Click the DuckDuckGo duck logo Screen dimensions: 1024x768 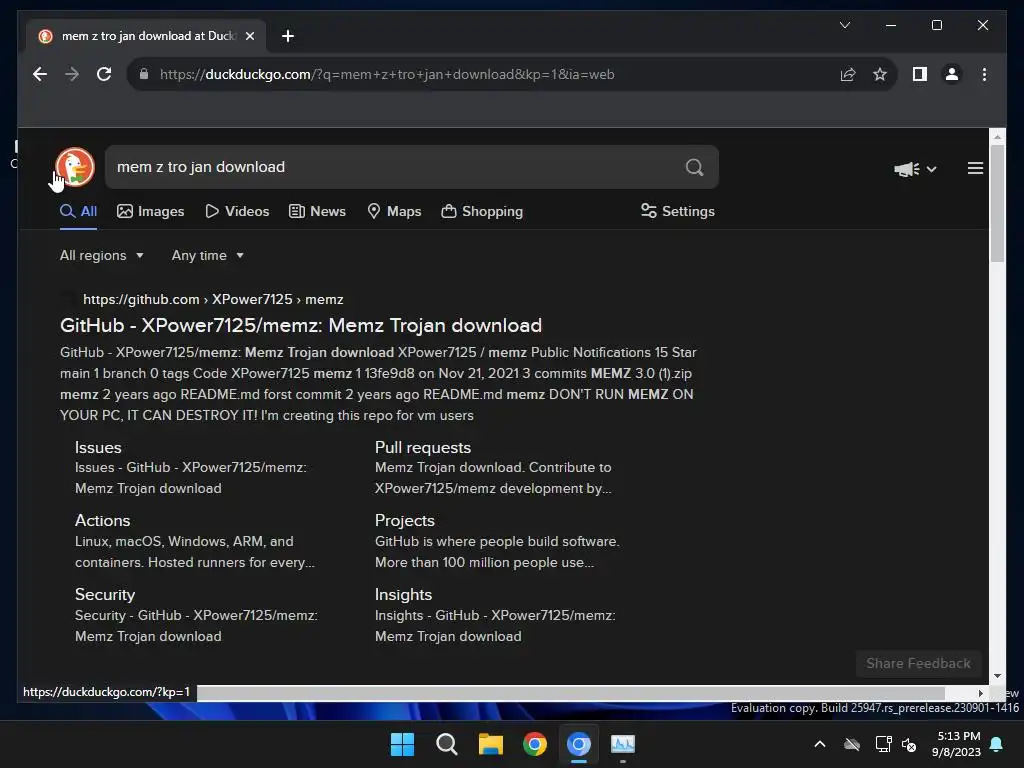(74, 167)
